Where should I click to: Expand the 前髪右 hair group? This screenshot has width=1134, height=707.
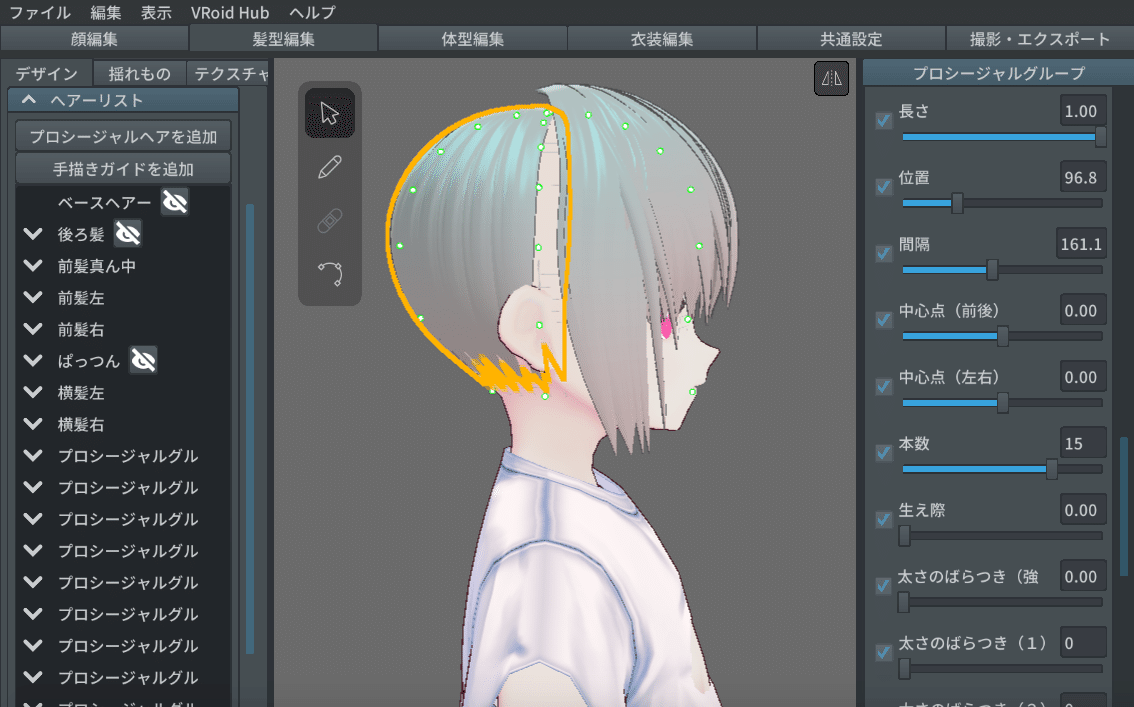coord(33,329)
